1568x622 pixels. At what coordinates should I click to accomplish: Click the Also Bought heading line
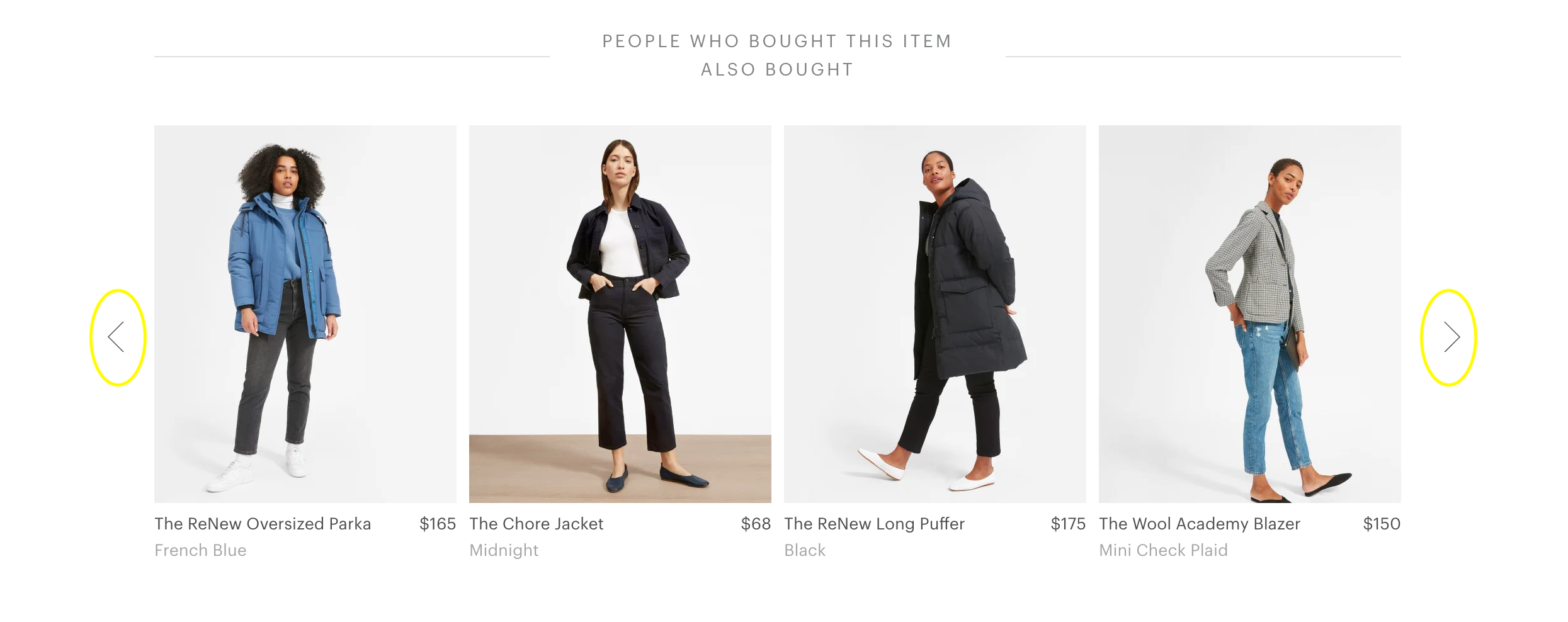pos(777,69)
